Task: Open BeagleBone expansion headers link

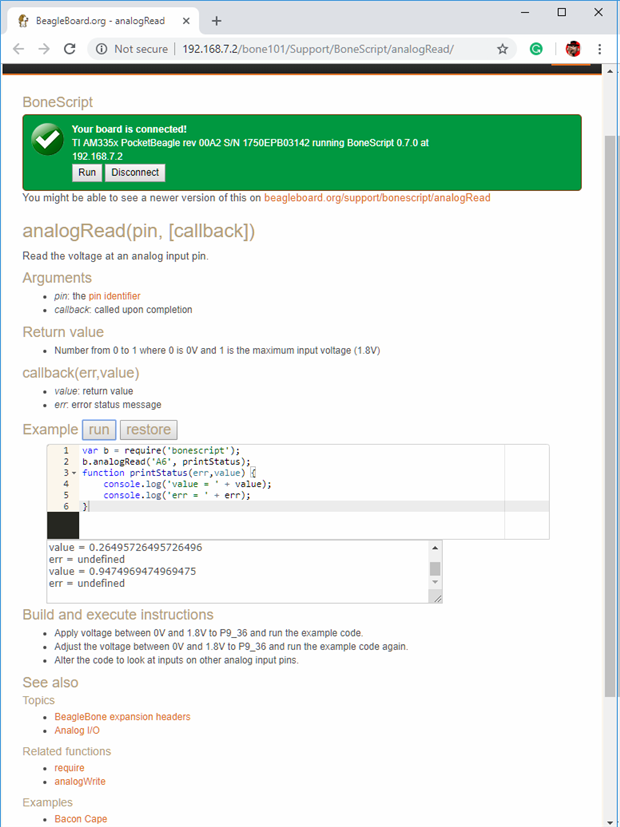Action: coord(122,717)
